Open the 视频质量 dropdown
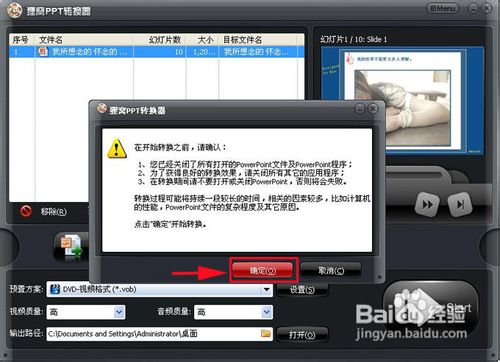The width and height of the screenshot is (500, 362). 119,312
